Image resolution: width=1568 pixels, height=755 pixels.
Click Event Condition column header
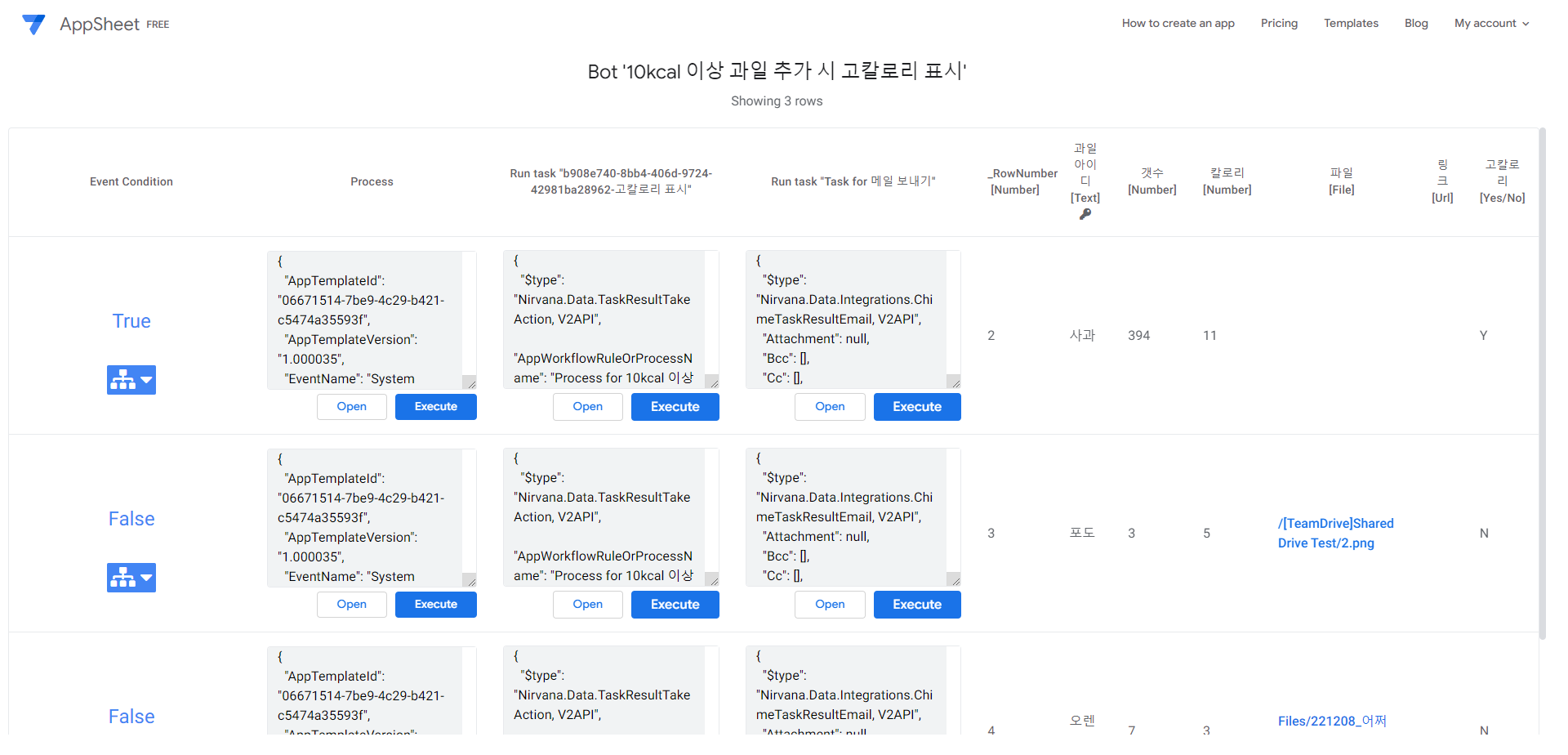click(x=131, y=181)
